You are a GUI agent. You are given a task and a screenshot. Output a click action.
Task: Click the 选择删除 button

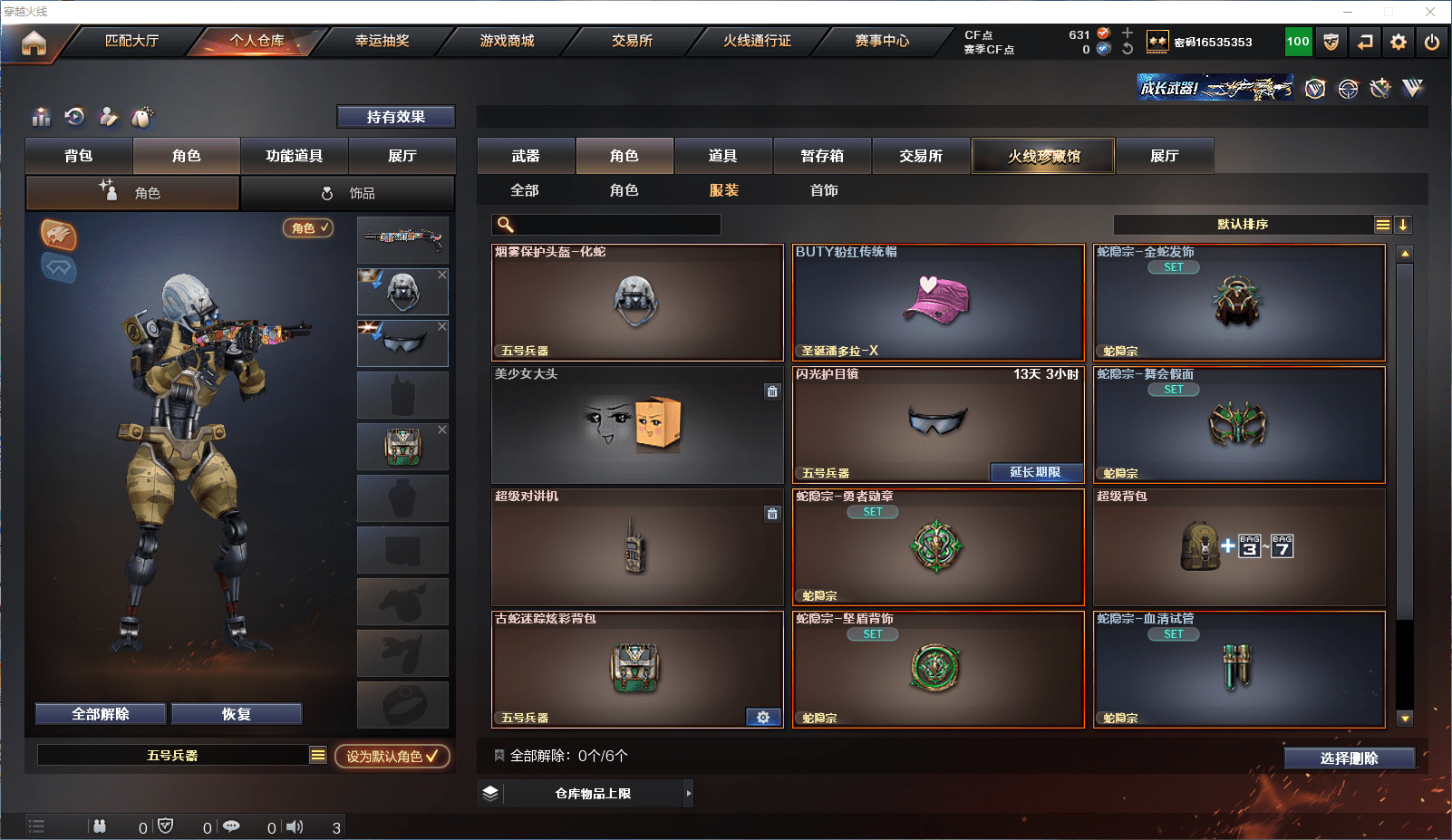pyautogui.click(x=1349, y=758)
